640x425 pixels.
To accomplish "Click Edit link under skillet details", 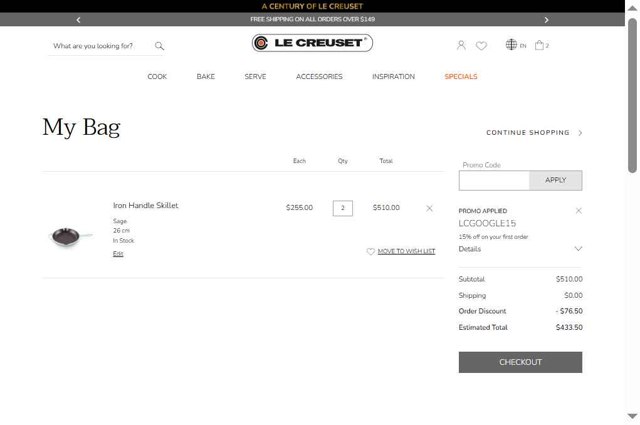I will tap(118, 254).
